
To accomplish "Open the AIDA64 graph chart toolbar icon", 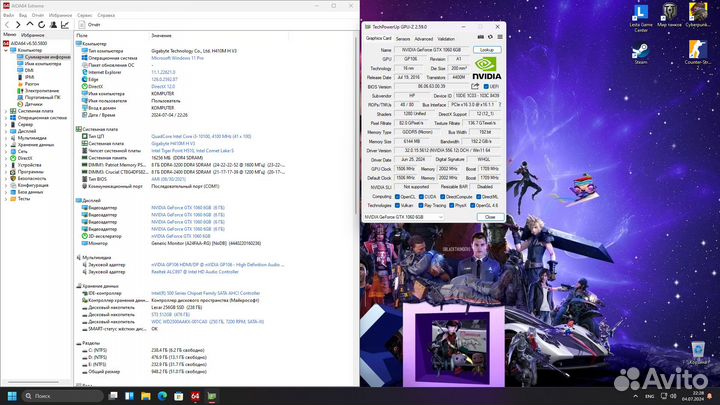I will [x=65, y=25].
